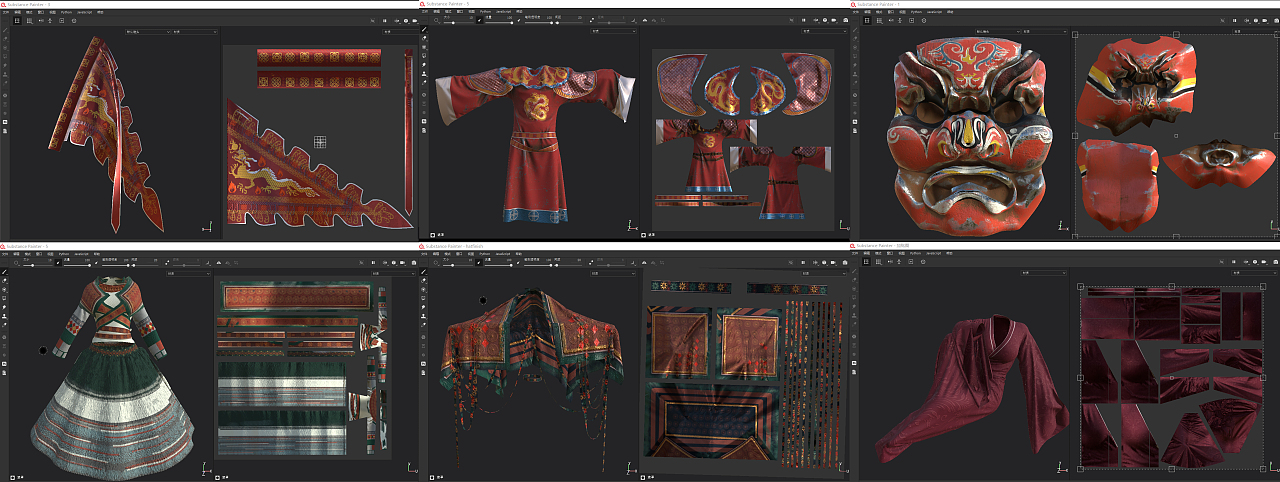Toggle flow pen pressure in the striped dress window
1280x482 pixels.
[96, 263]
